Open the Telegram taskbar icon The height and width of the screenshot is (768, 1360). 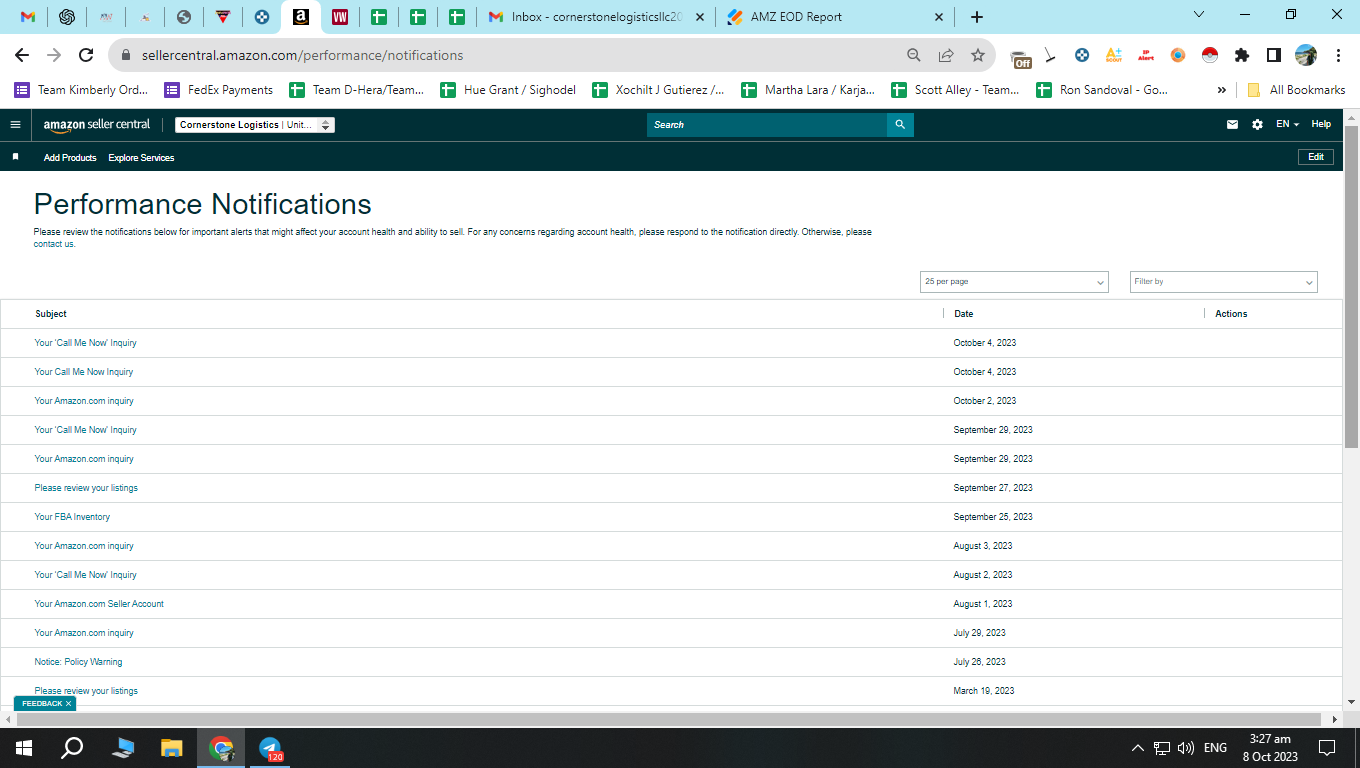270,748
